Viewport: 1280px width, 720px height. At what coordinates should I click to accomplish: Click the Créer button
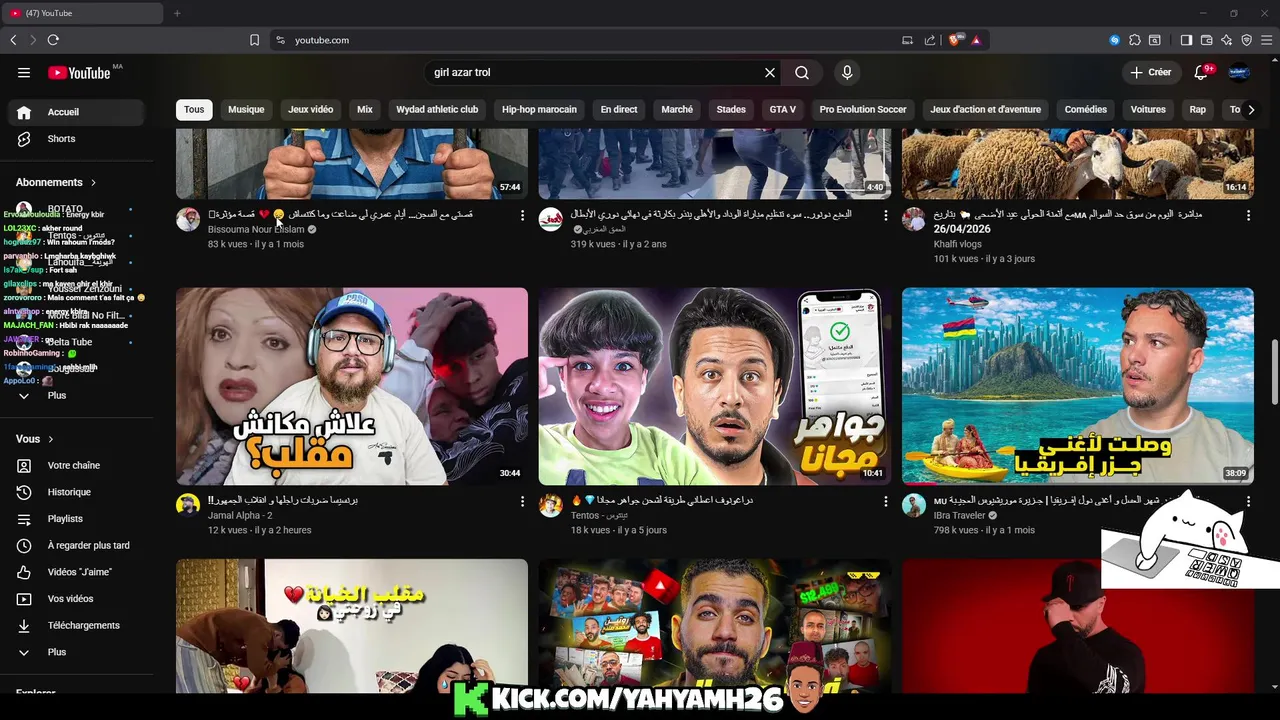pos(1150,72)
